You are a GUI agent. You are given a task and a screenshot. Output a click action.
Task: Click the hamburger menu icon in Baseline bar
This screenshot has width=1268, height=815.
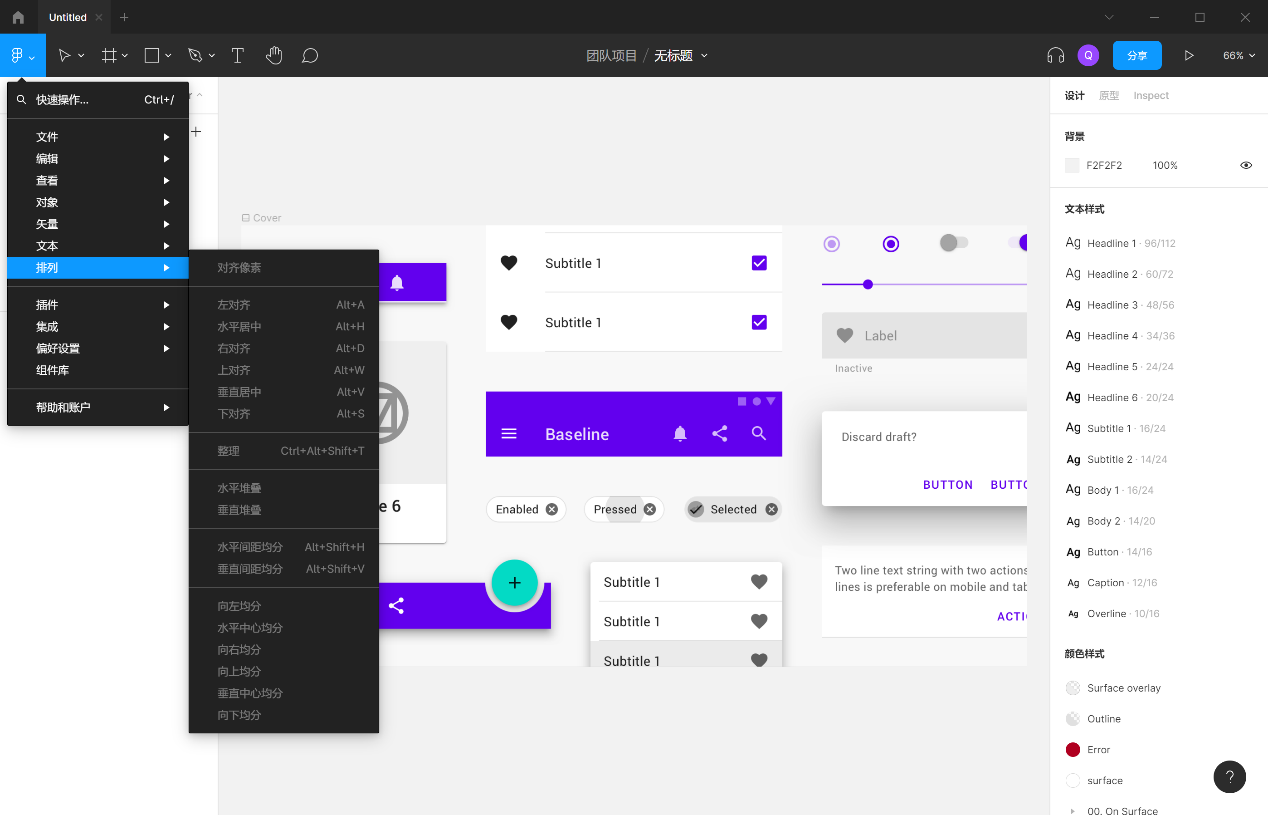click(x=509, y=434)
